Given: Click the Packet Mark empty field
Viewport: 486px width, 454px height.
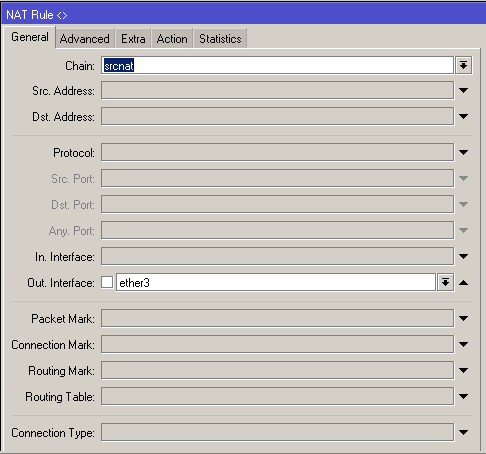Looking at the screenshot, I should pos(277,318).
